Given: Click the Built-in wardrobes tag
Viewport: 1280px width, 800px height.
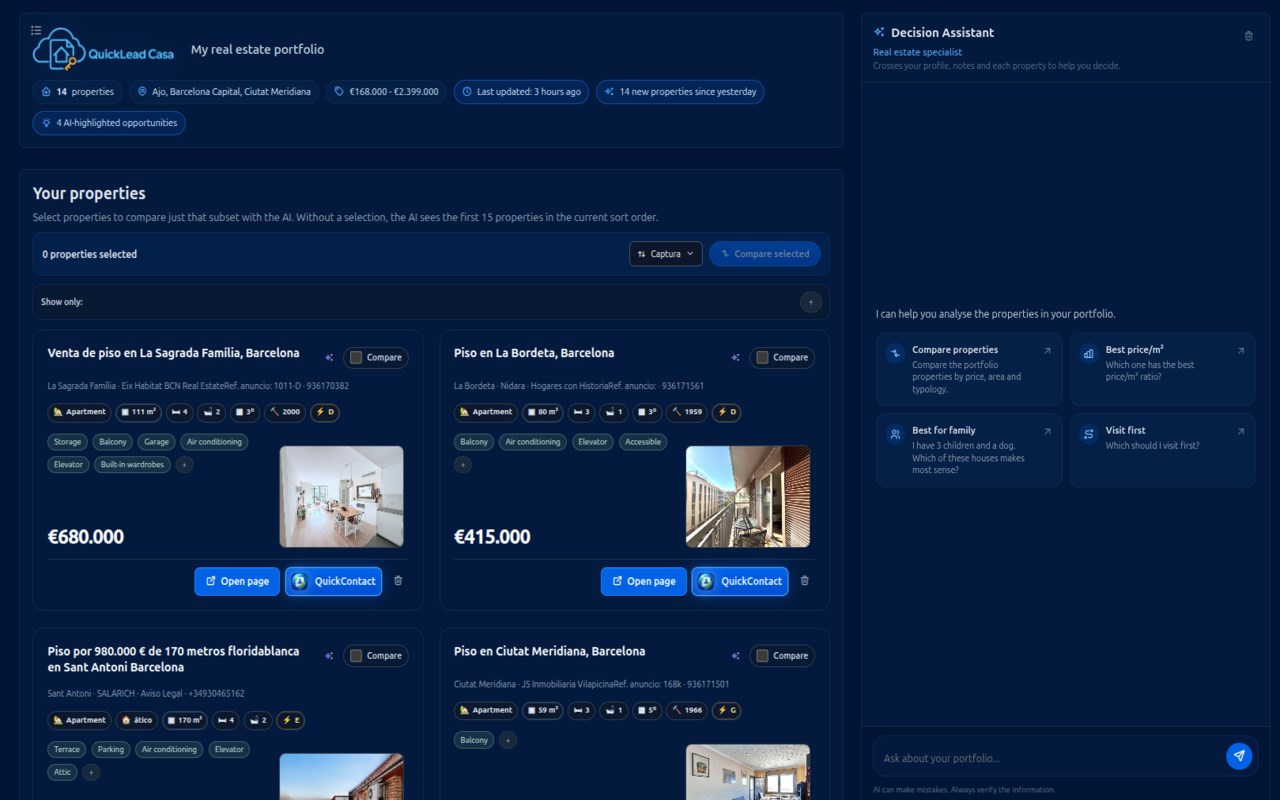Looking at the screenshot, I should click(133, 465).
